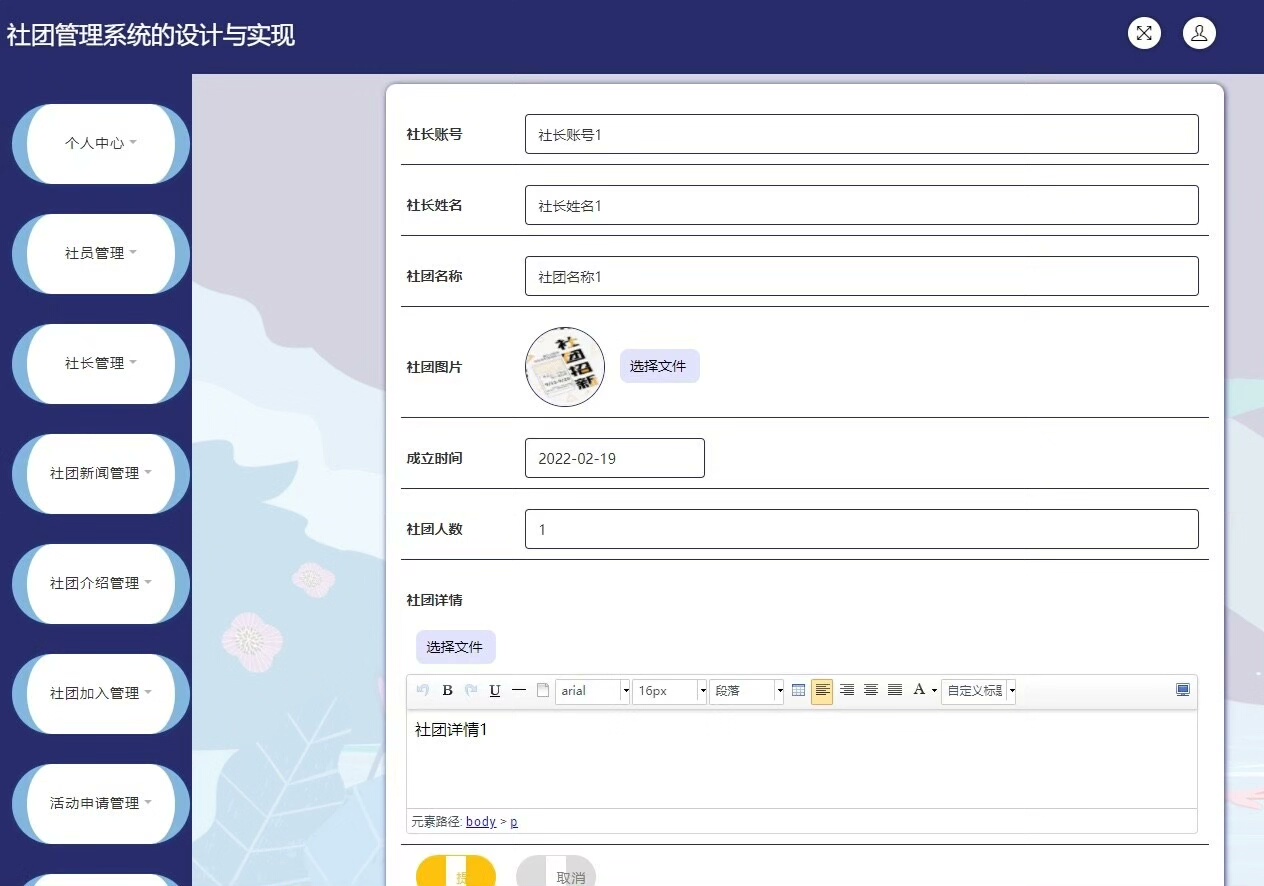Click 选择文件 button next to 社团图片
This screenshot has height=886, width=1264.
[x=659, y=366]
